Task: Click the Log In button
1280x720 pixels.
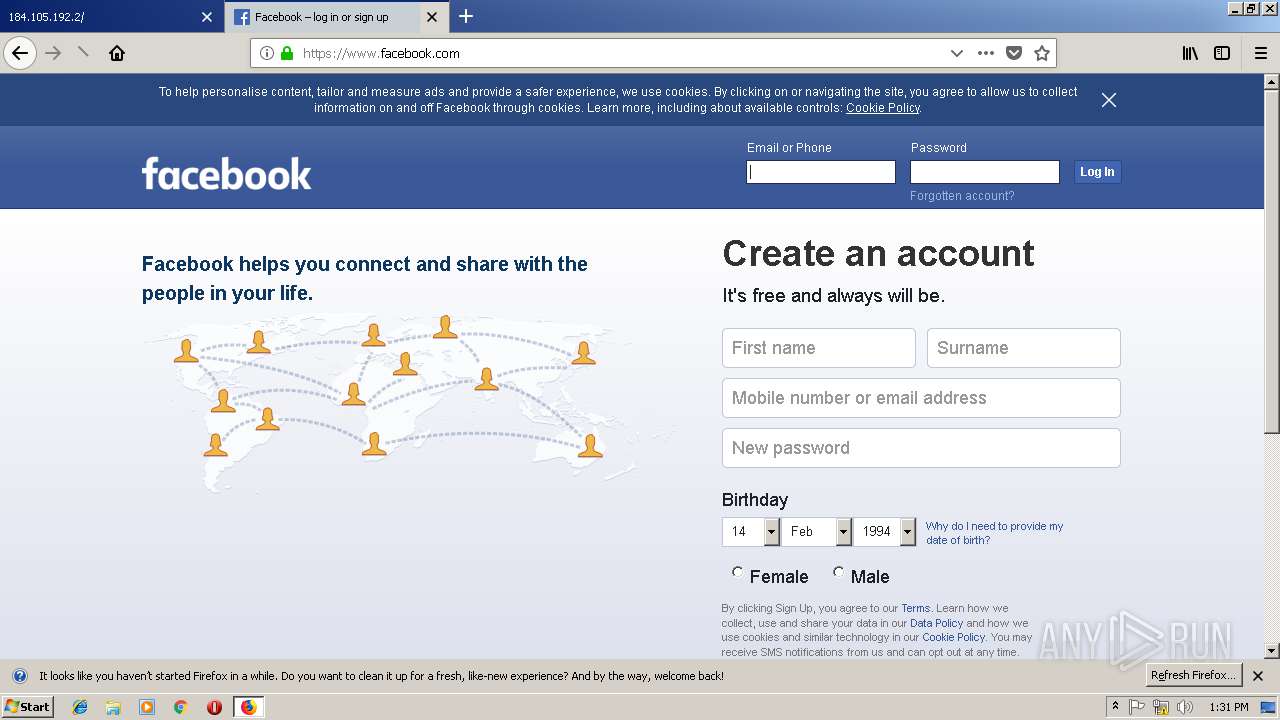Action: tap(1097, 172)
